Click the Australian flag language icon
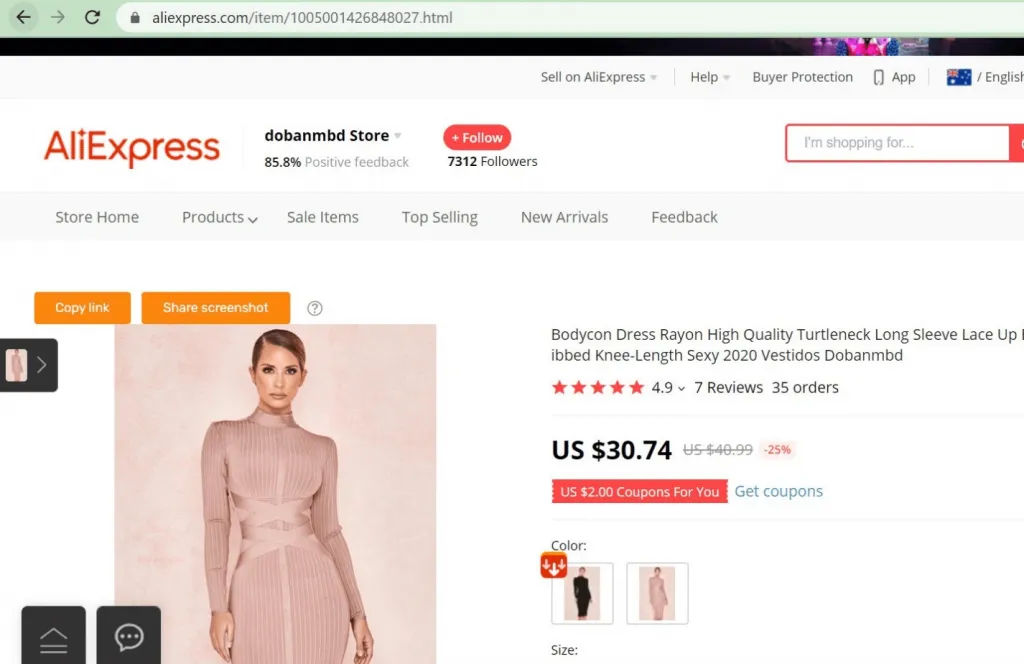Viewport: 1024px width, 664px height. click(x=959, y=77)
